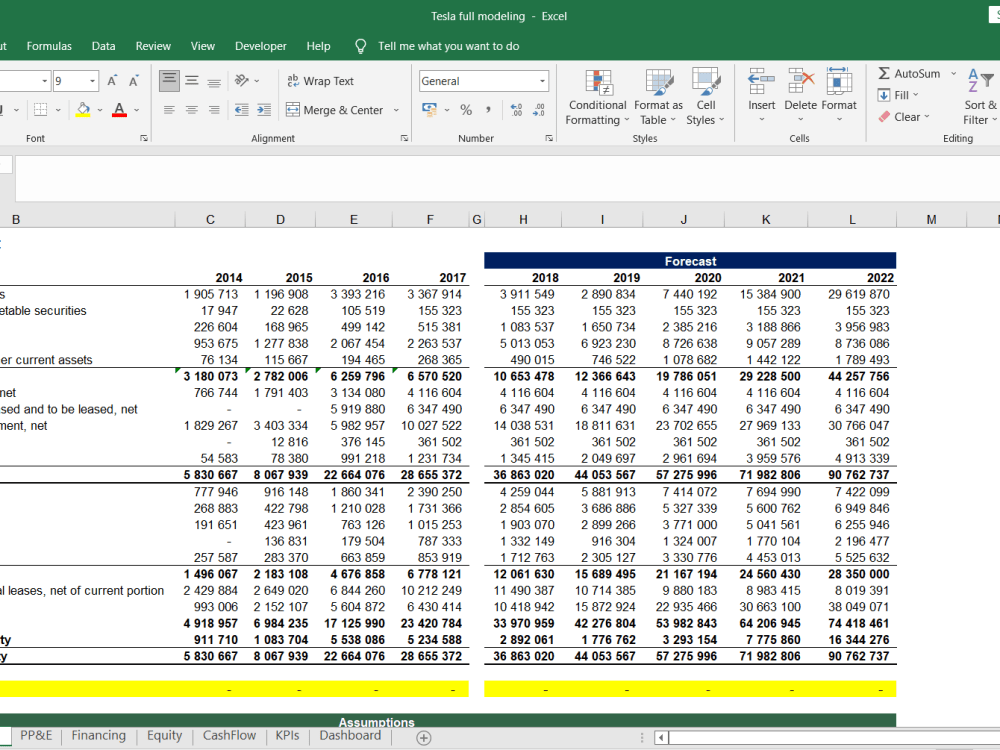Open the Conditional Formatting gallery

[597, 96]
